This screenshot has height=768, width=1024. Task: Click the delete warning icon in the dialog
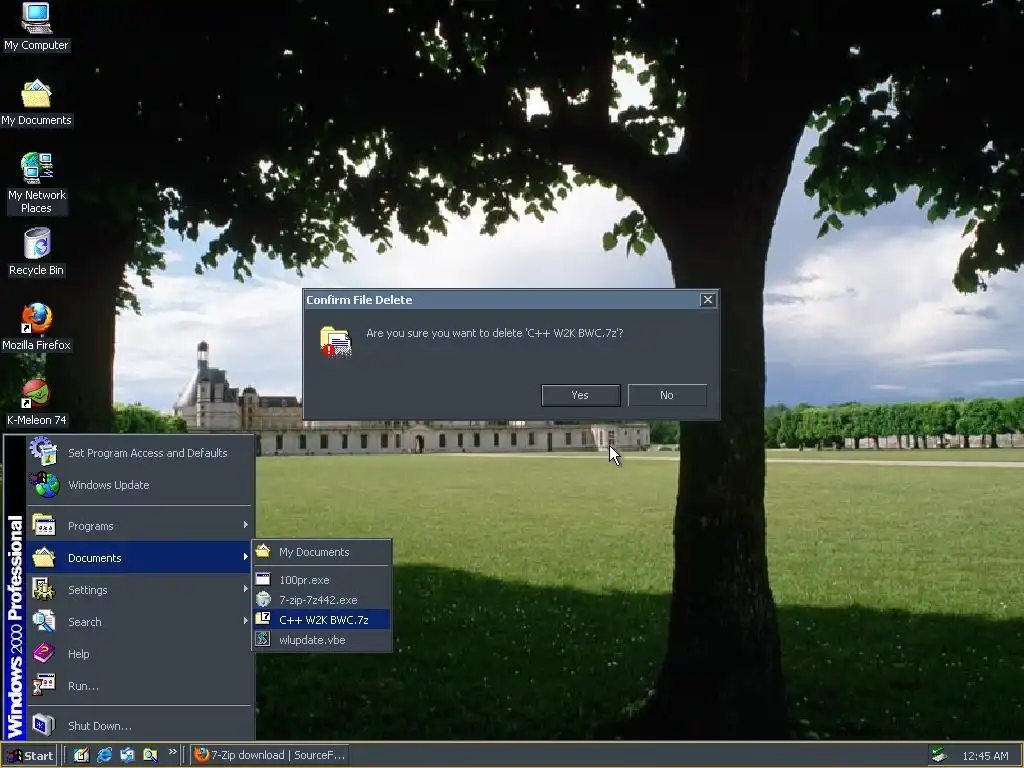pos(336,342)
